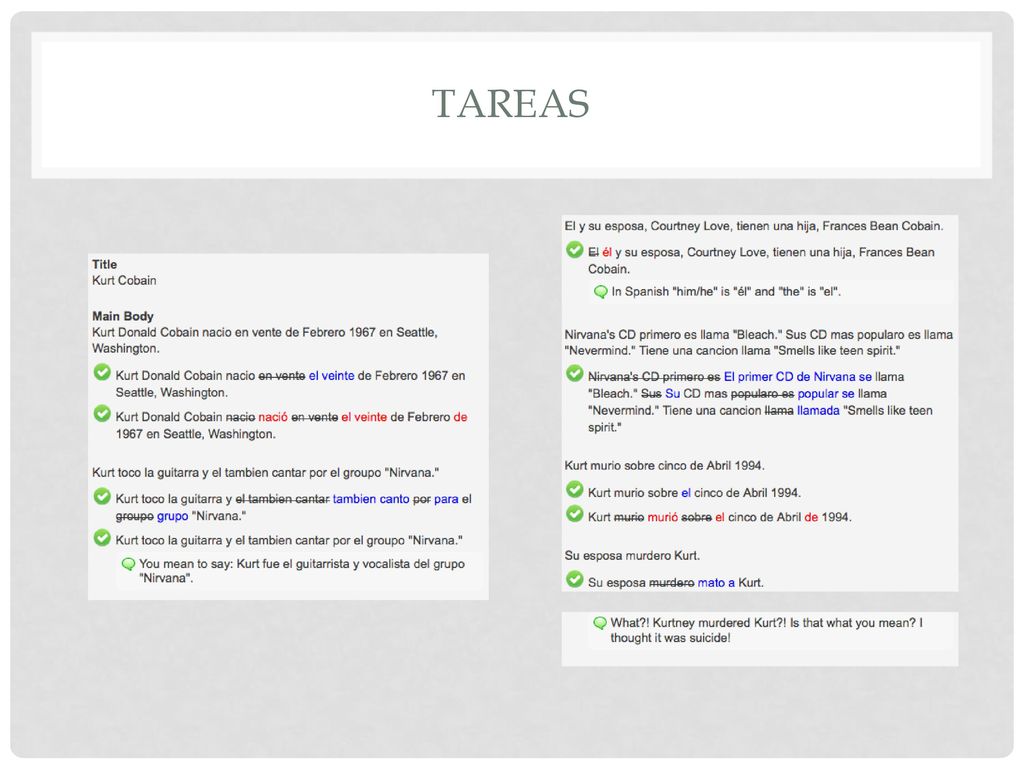This screenshot has width=1024, height=768.
Task: Click the struck-through word "sobre"
Action: [697, 518]
